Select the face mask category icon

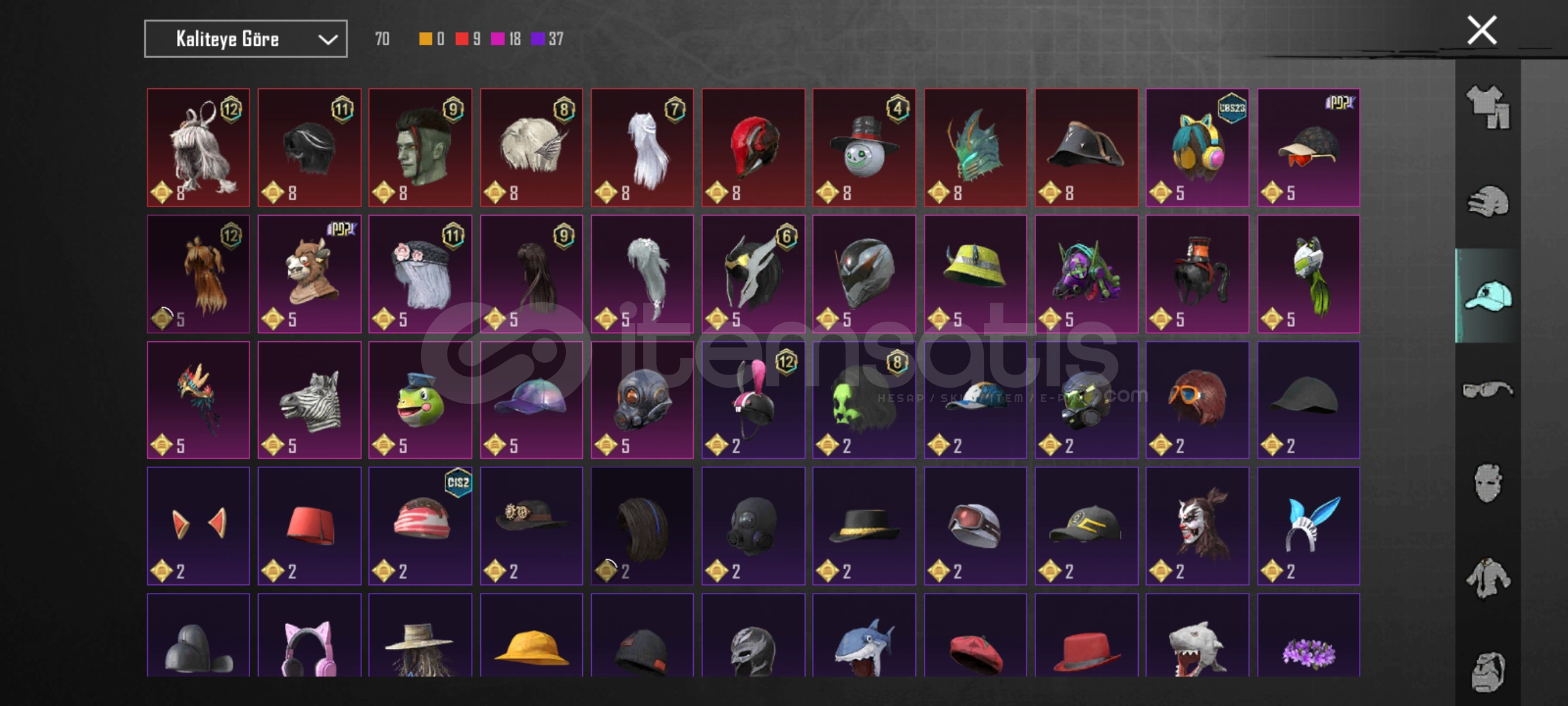tap(1488, 484)
